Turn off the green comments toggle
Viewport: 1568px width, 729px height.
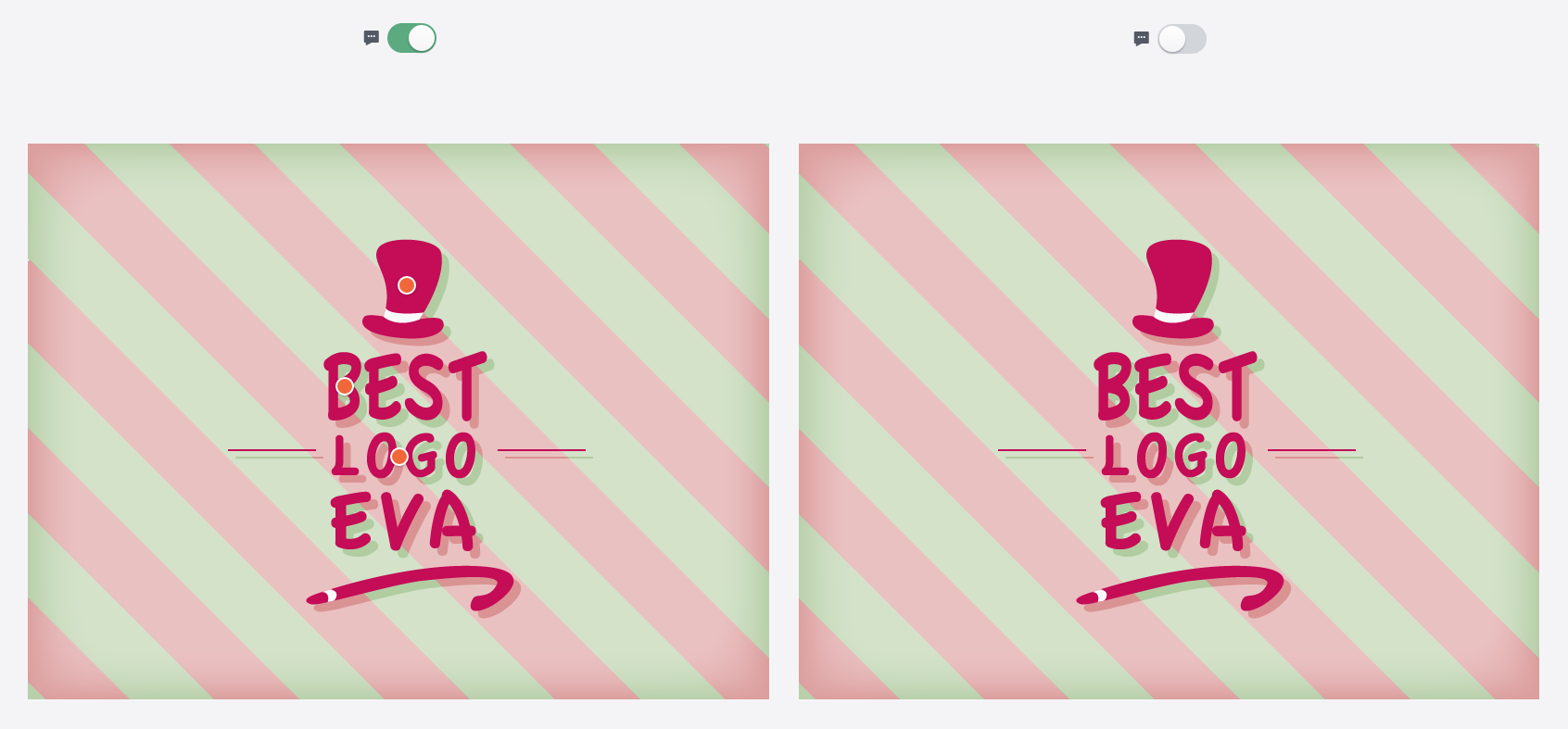tap(411, 38)
